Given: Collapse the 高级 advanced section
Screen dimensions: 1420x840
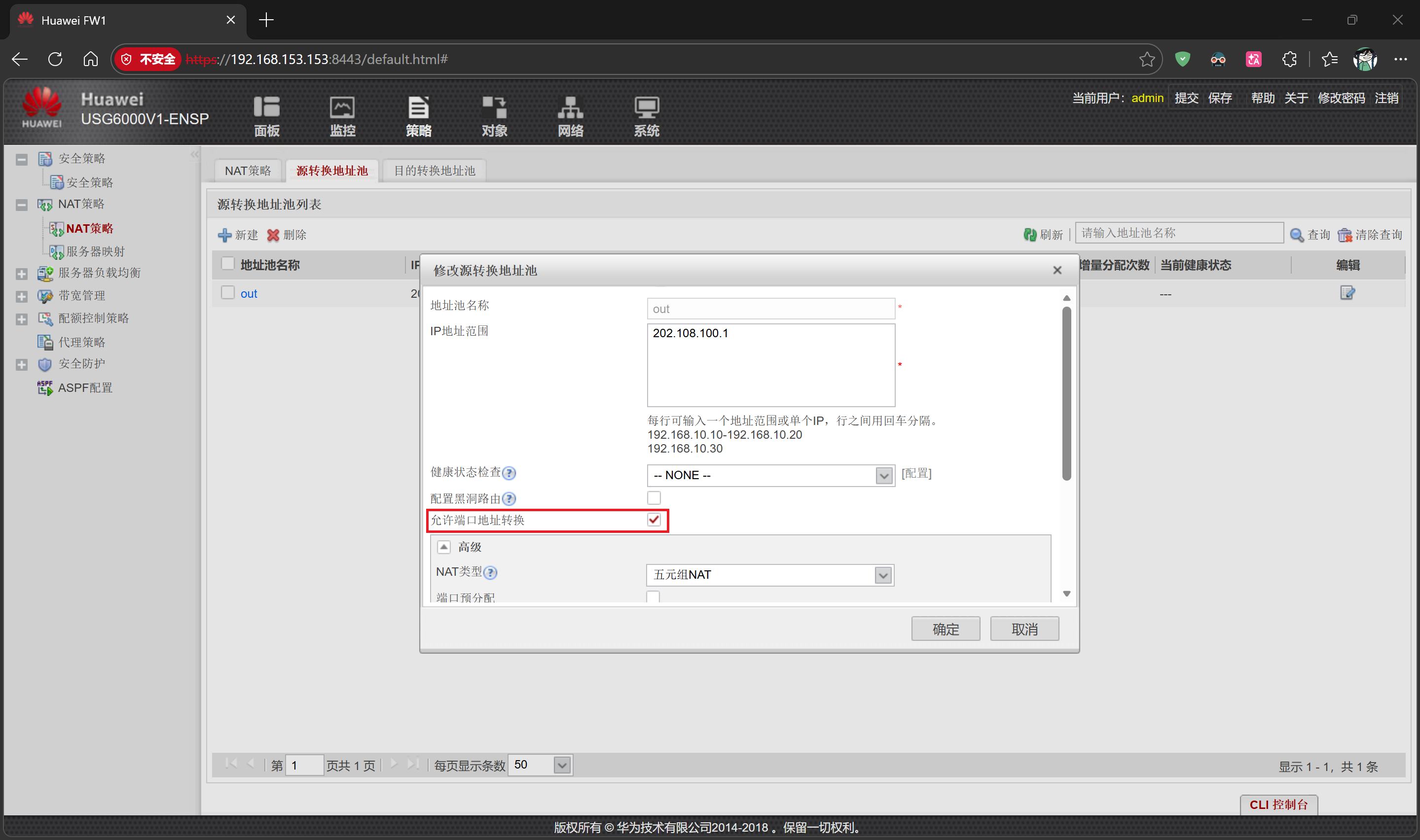Looking at the screenshot, I should [x=444, y=547].
